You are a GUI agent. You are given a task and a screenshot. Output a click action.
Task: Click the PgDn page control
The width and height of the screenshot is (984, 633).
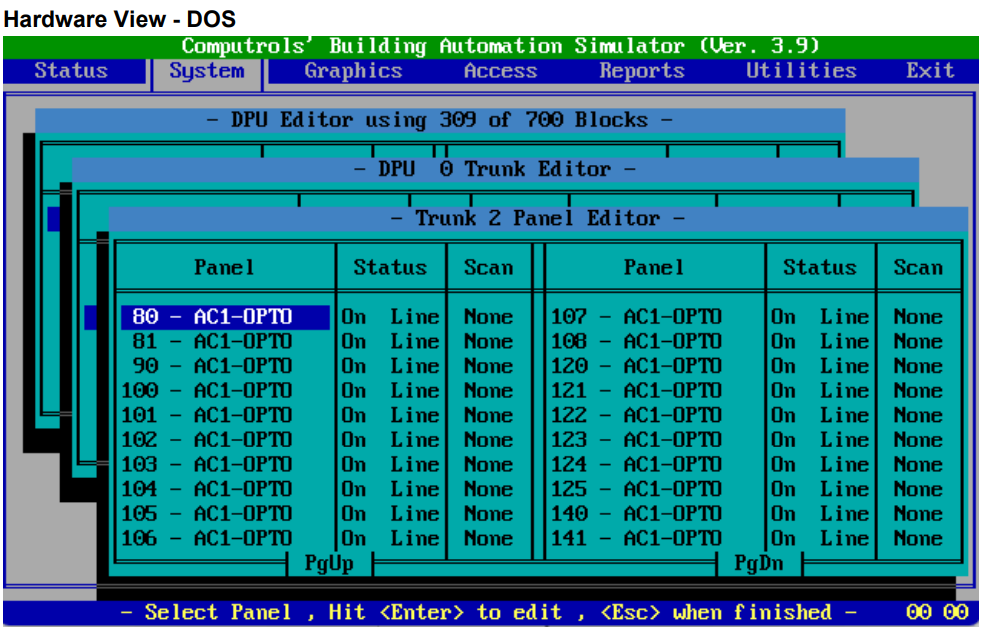click(x=760, y=562)
